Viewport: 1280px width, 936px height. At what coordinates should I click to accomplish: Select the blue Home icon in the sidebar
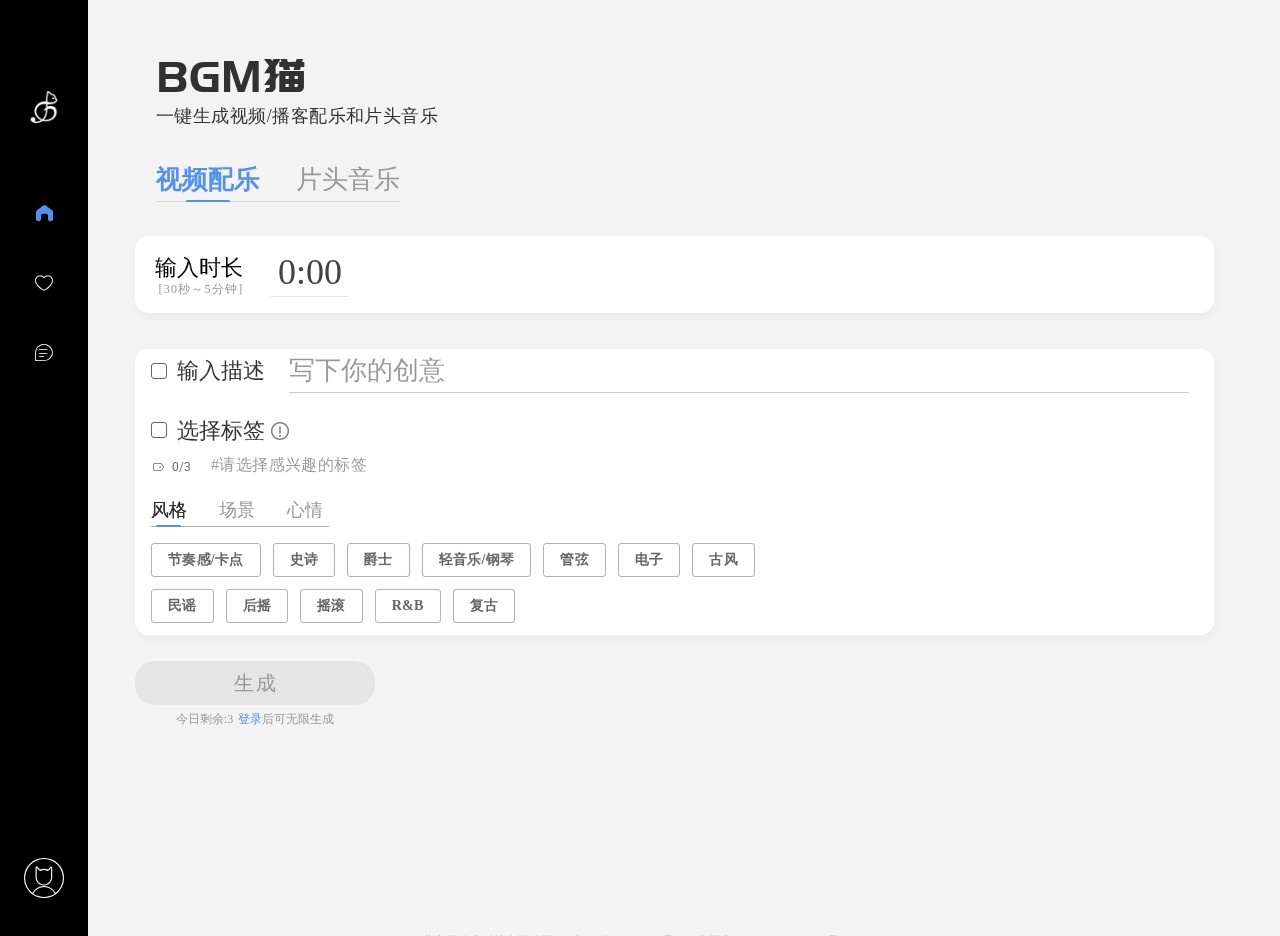[44, 212]
